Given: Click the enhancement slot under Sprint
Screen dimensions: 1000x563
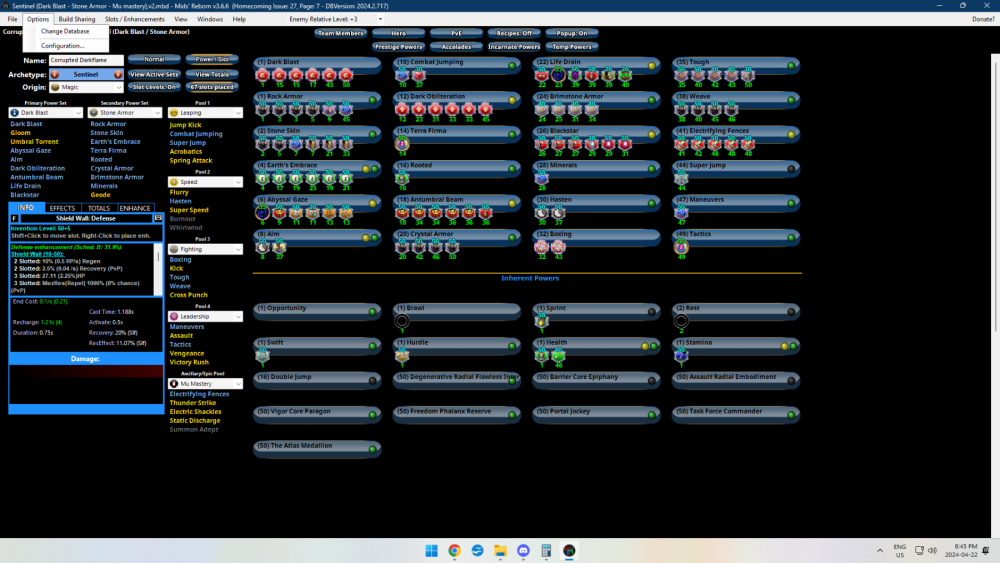Looking at the screenshot, I should click(x=541, y=321).
